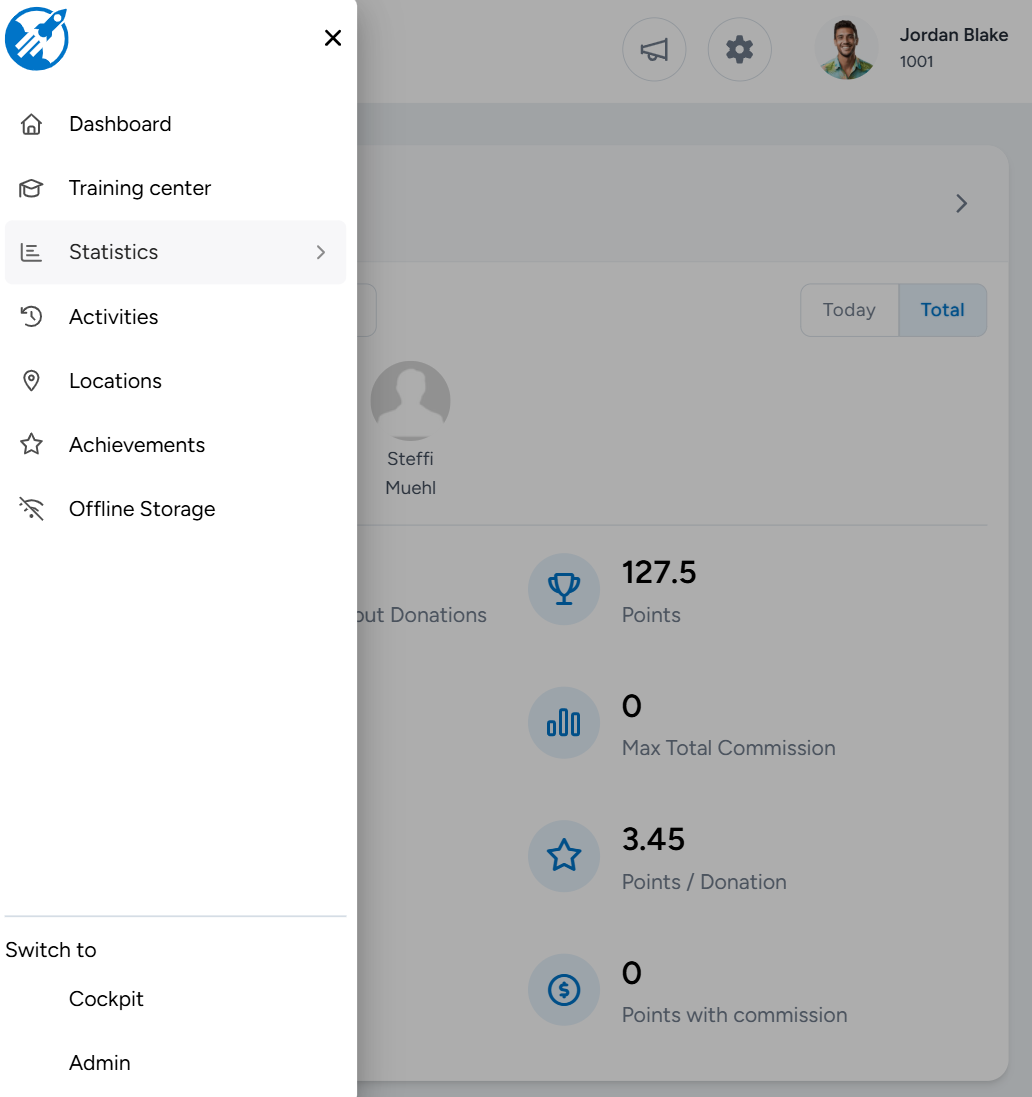1032x1097 pixels.
Task: Click Jordan Blake's profile avatar
Action: coord(847,49)
